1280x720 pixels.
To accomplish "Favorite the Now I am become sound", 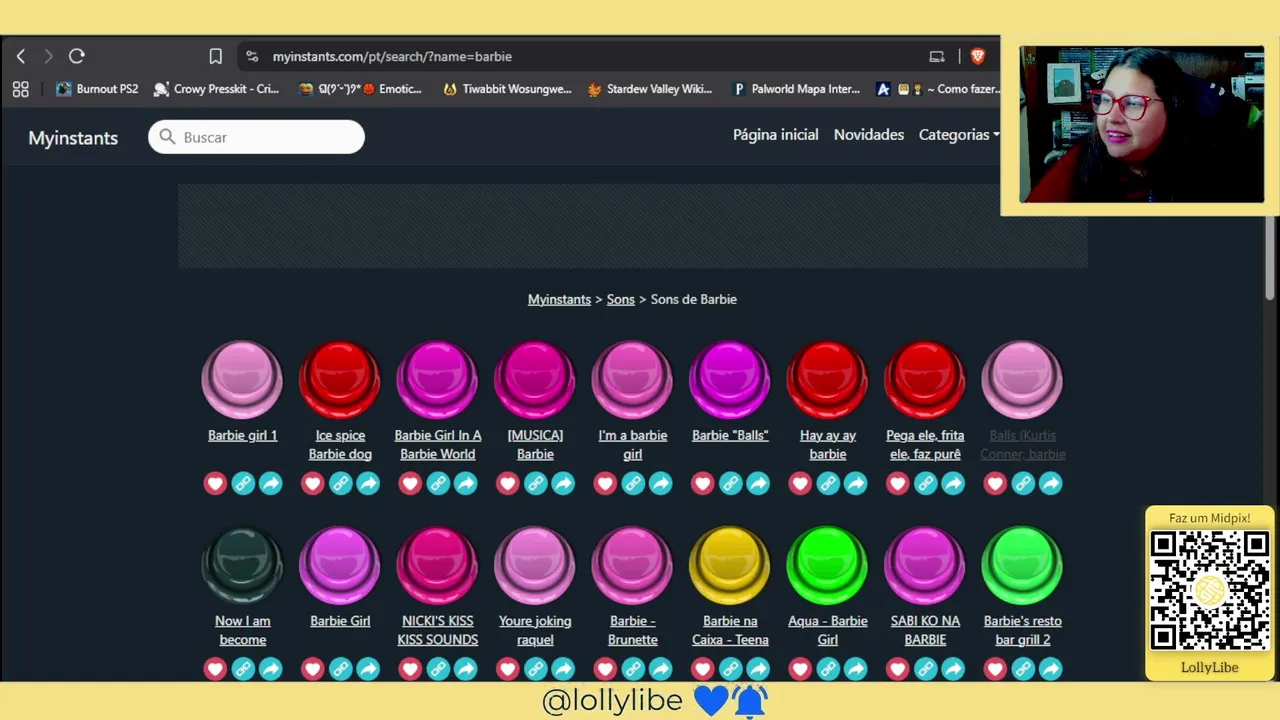I will (x=215, y=669).
